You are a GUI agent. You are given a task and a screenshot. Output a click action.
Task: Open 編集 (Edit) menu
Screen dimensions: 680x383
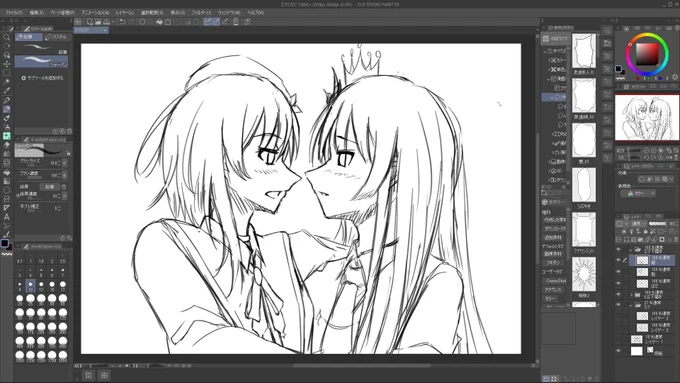pyautogui.click(x=37, y=13)
